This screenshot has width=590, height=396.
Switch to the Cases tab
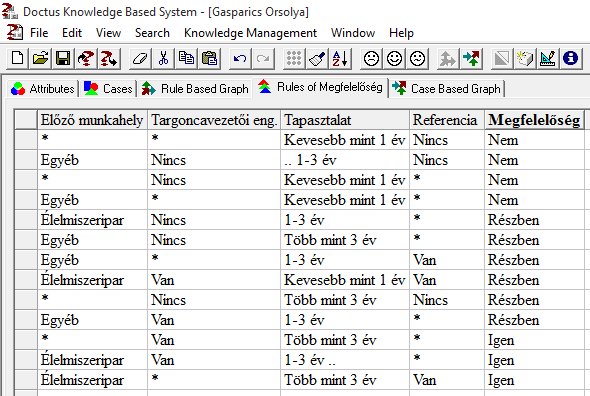pos(108,89)
